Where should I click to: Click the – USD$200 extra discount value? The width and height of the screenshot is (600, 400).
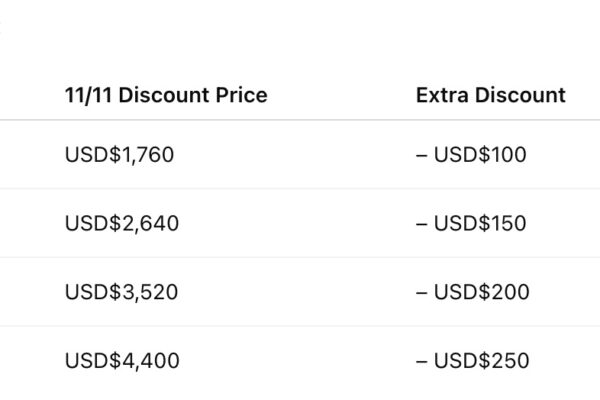[472, 292]
